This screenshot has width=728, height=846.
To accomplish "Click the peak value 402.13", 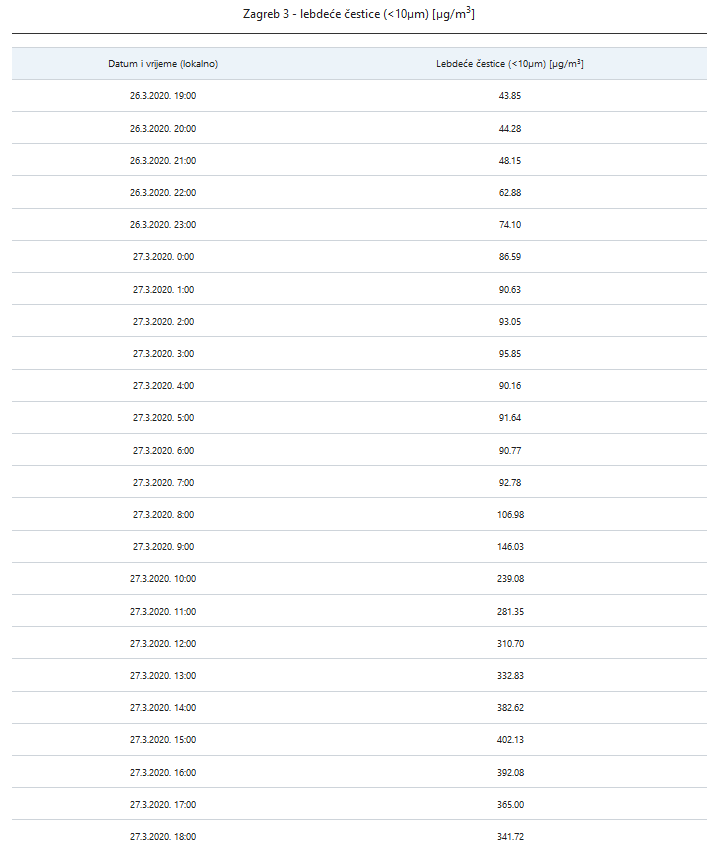I will coord(510,740).
